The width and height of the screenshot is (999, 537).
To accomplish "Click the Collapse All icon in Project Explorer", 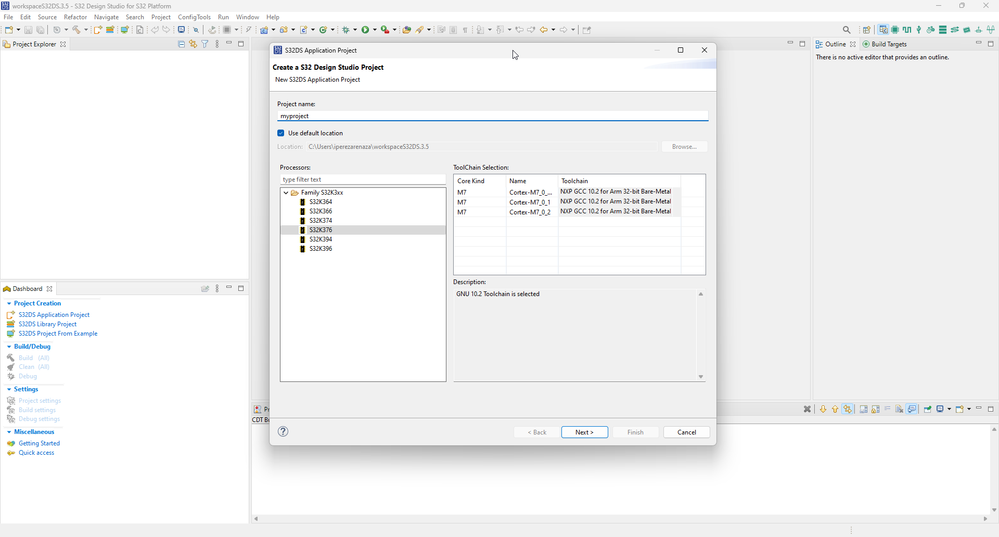I will 182,44.
